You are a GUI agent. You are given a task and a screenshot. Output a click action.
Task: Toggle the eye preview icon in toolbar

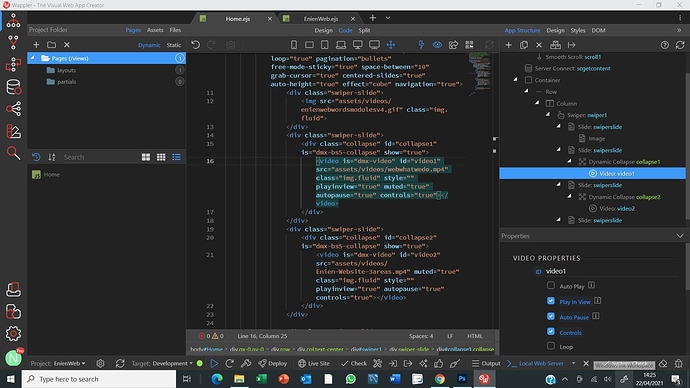pyautogui.click(x=437, y=45)
